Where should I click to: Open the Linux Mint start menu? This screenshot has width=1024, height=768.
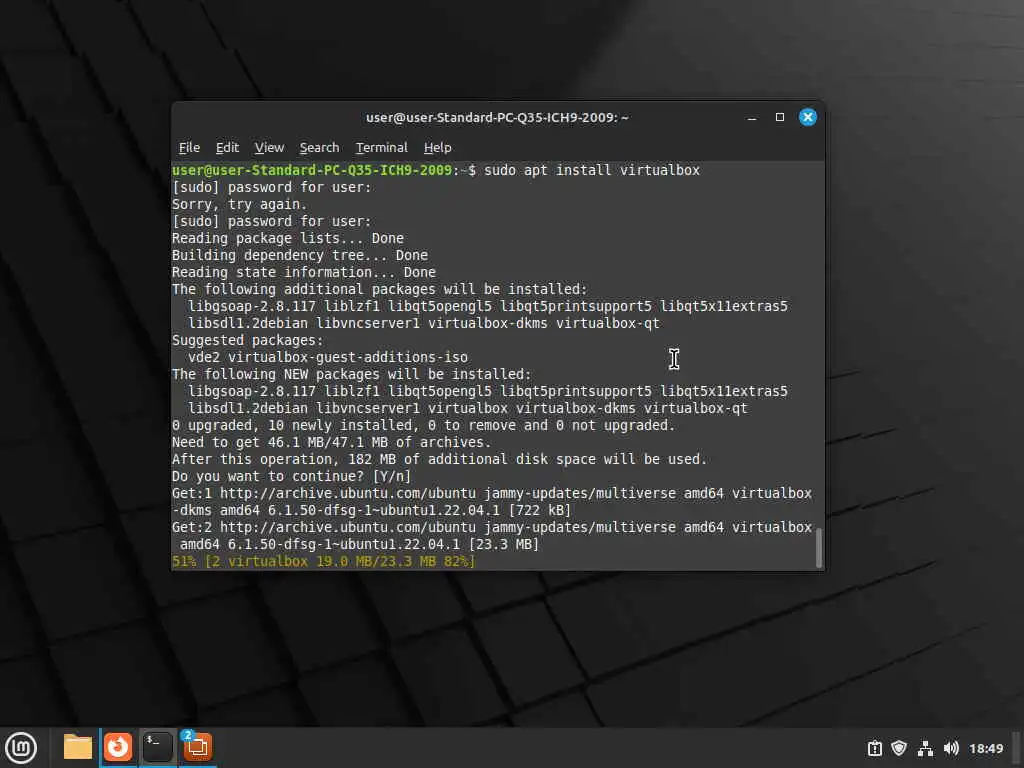coord(21,747)
